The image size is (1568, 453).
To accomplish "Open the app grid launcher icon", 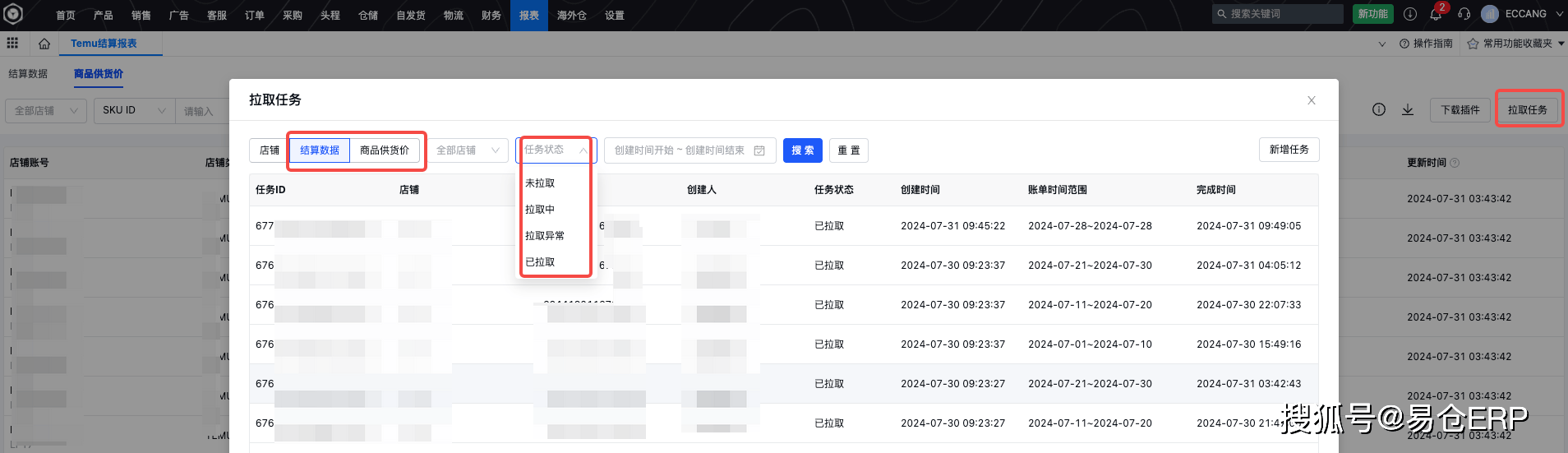I will coord(12,43).
